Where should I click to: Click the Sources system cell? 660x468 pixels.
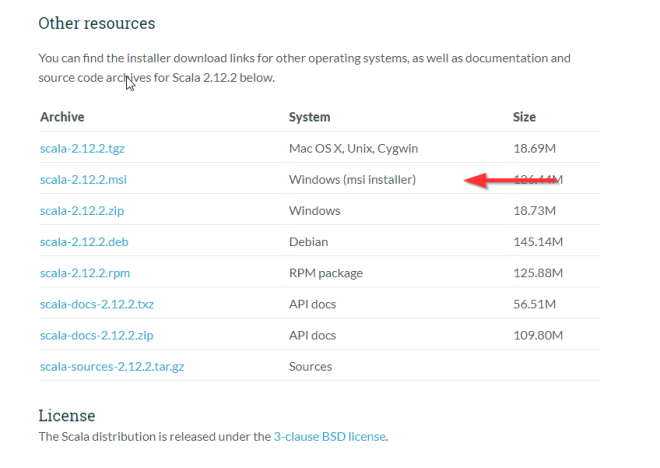310,366
